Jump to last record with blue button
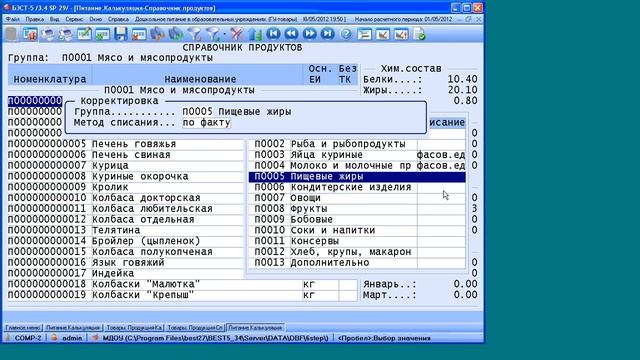The image size is (640, 360). [x=327, y=34]
